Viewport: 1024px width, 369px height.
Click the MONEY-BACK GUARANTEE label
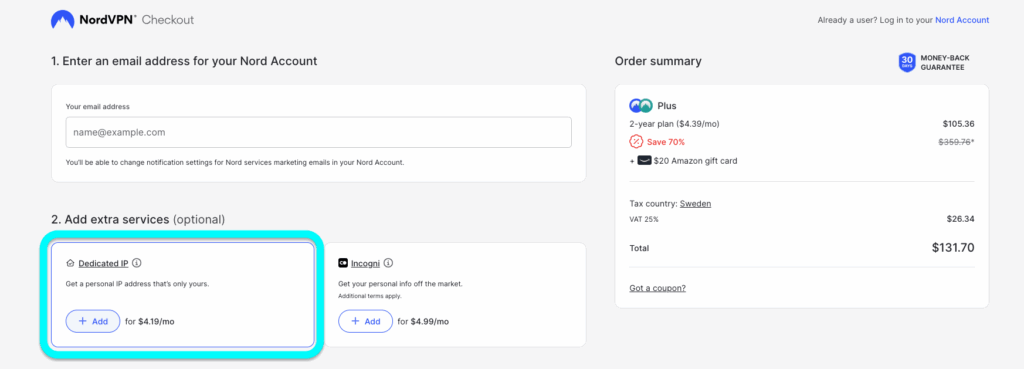(942, 63)
